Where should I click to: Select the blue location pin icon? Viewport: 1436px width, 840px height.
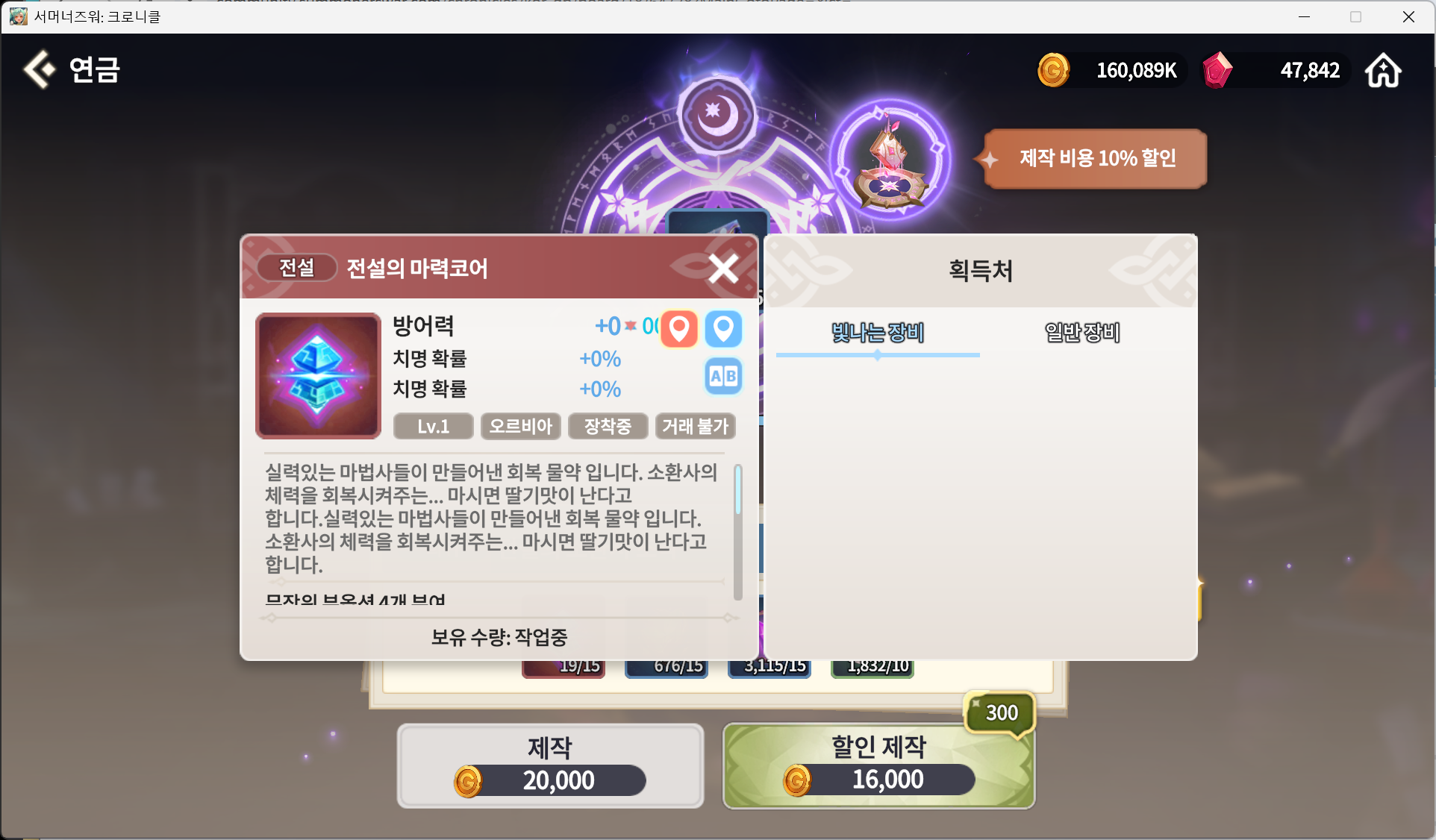coord(723,328)
